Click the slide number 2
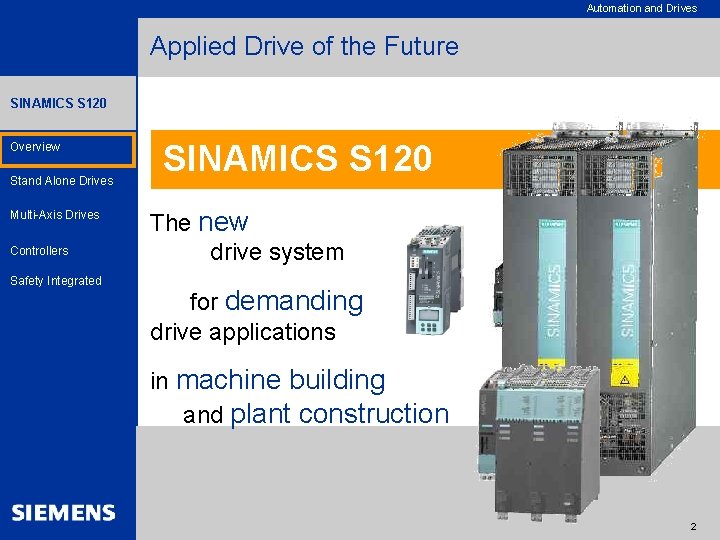This screenshot has height=540, width=720. point(693,526)
